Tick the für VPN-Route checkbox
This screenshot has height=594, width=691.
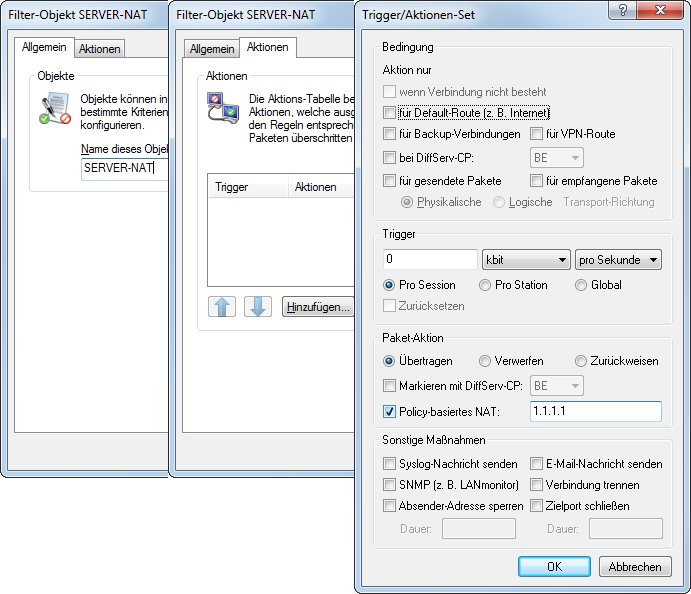tap(537, 134)
